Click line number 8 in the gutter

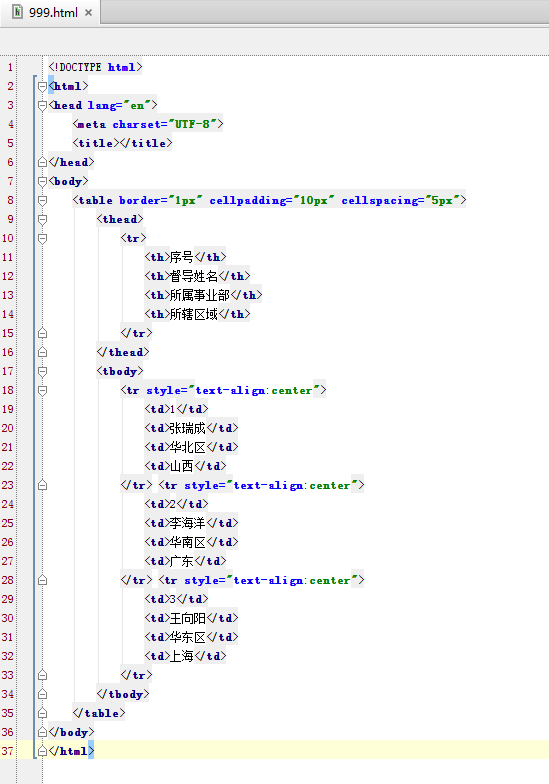click(10, 200)
